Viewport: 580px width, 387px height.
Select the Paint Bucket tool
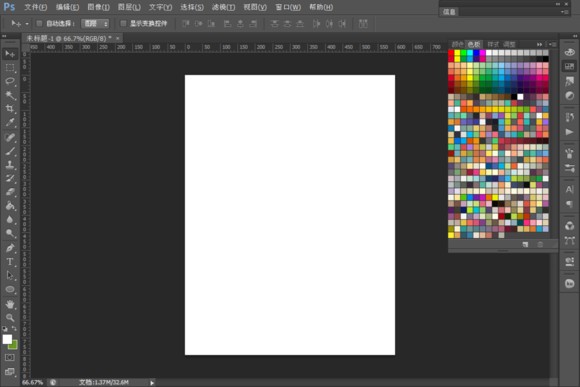(10, 206)
